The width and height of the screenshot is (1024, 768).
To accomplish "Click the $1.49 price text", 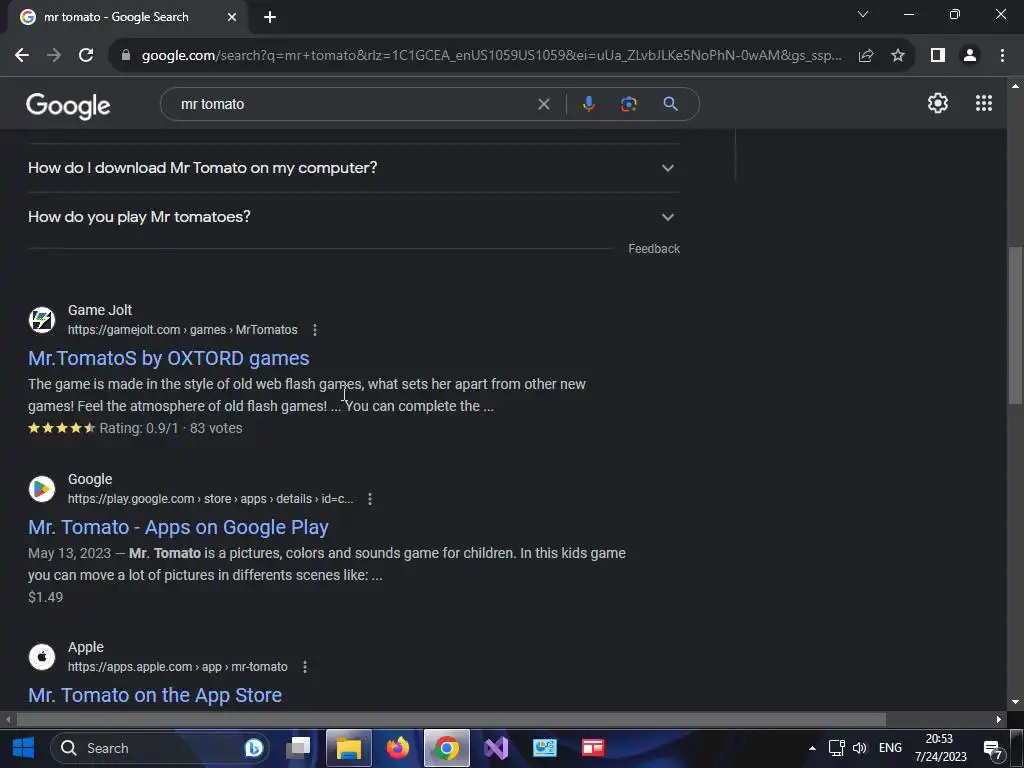I will click(46, 598).
